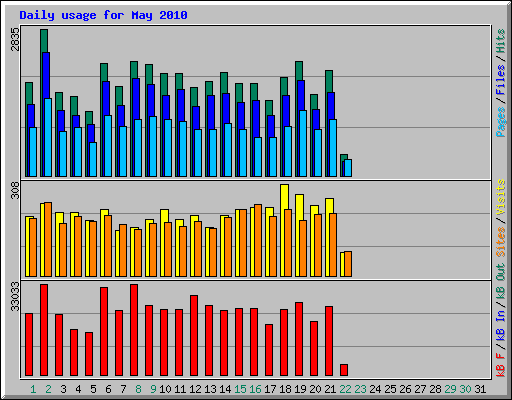Click the blue "kB In" legend label

[501, 325]
